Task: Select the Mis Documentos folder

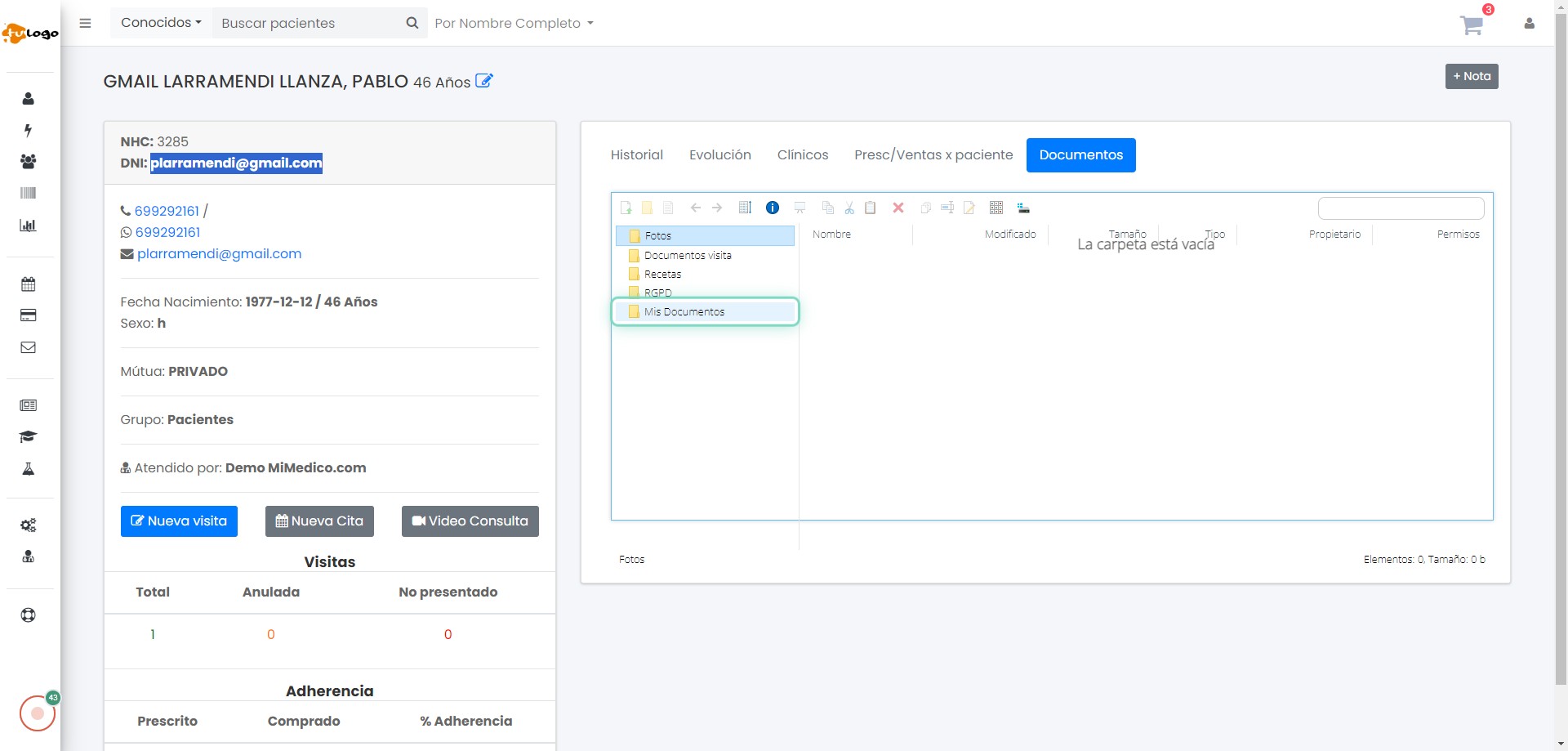Action: tap(705, 311)
